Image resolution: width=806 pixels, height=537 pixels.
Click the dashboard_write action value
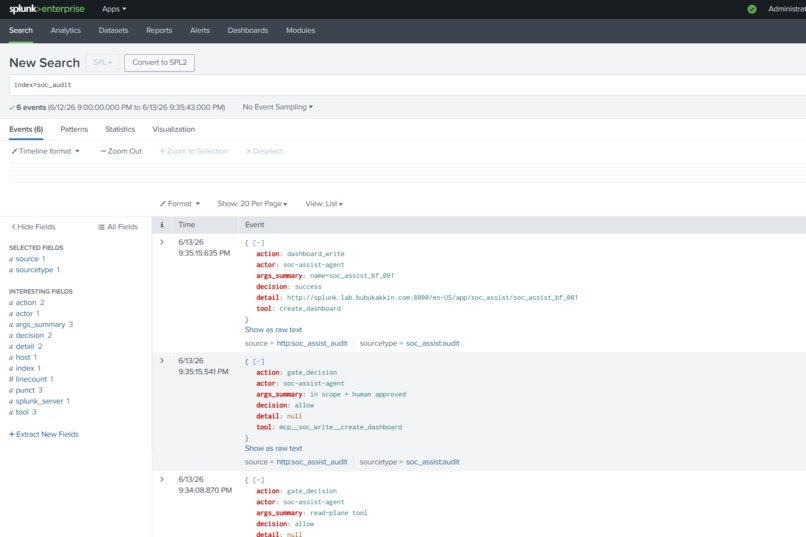click(x=316, y=254)
